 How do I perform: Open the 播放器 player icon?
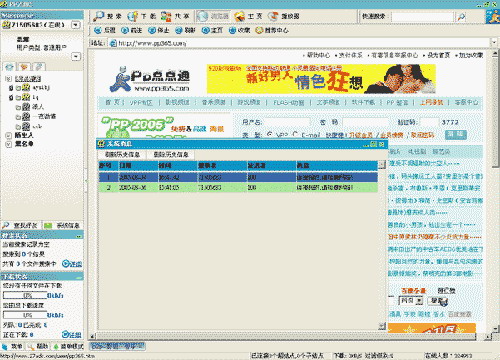284,16
